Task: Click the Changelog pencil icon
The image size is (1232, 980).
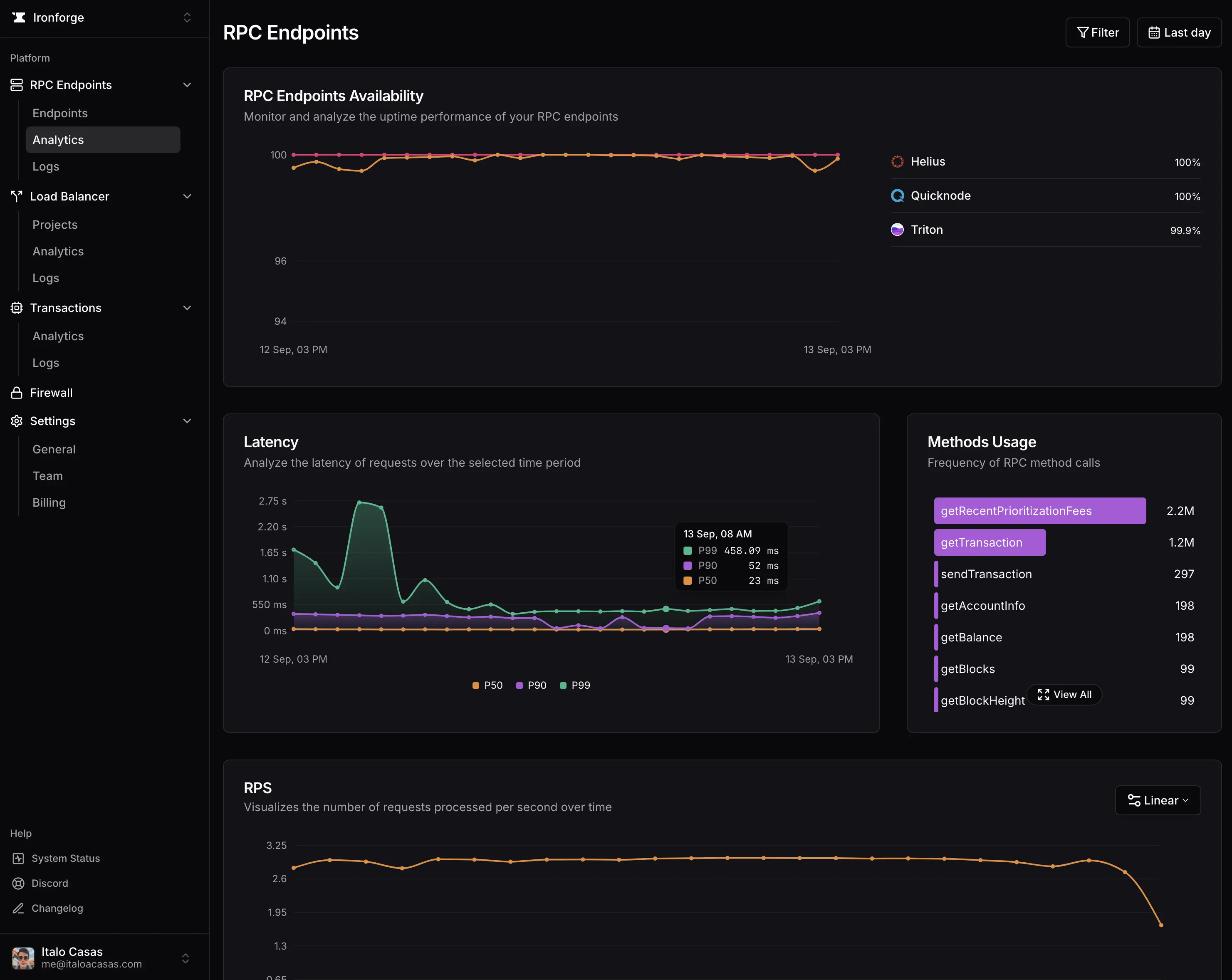Action: coord(18,908)
